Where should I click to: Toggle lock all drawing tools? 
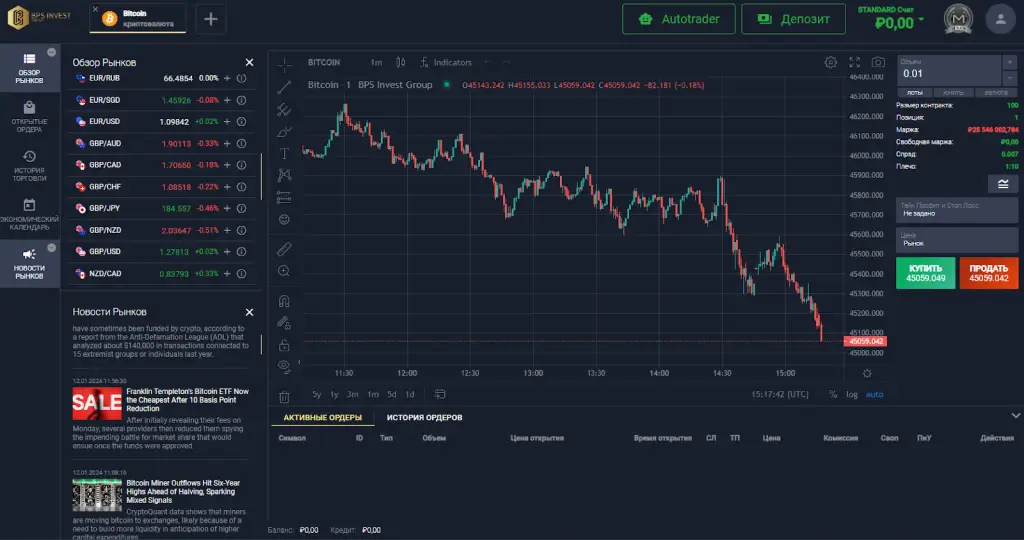tap(284, 345)
